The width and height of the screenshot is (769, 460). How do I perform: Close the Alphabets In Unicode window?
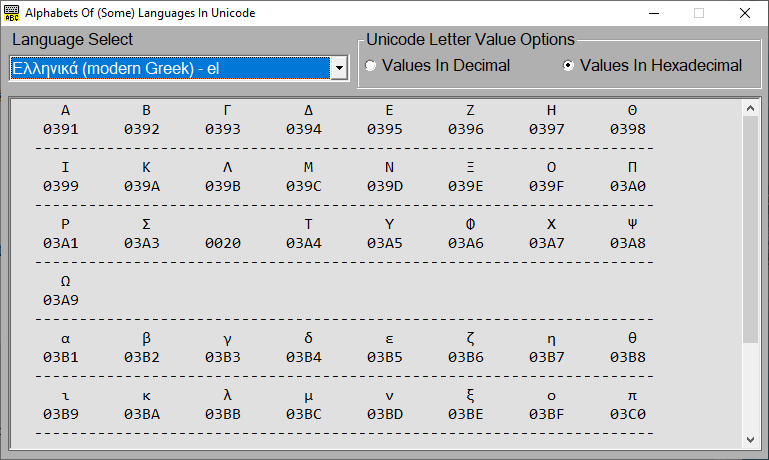coord(745,13)
